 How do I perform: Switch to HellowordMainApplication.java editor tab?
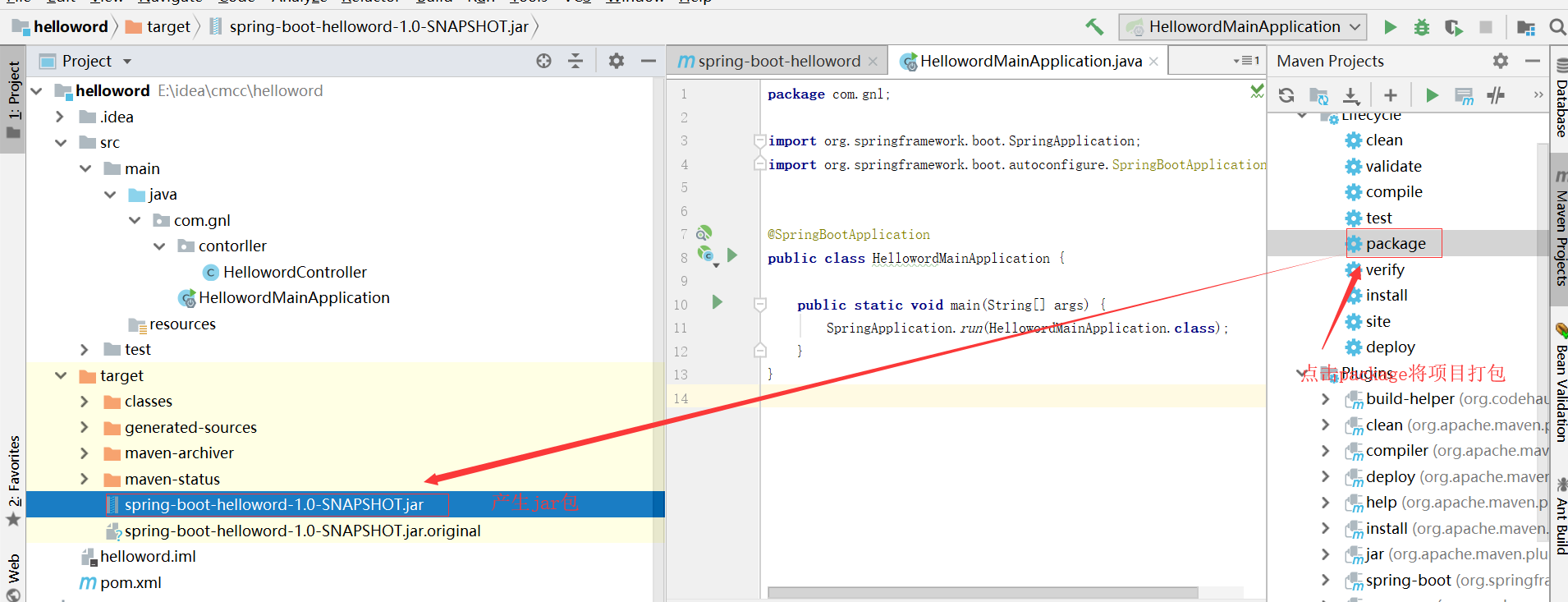(x=1029, y=61)
